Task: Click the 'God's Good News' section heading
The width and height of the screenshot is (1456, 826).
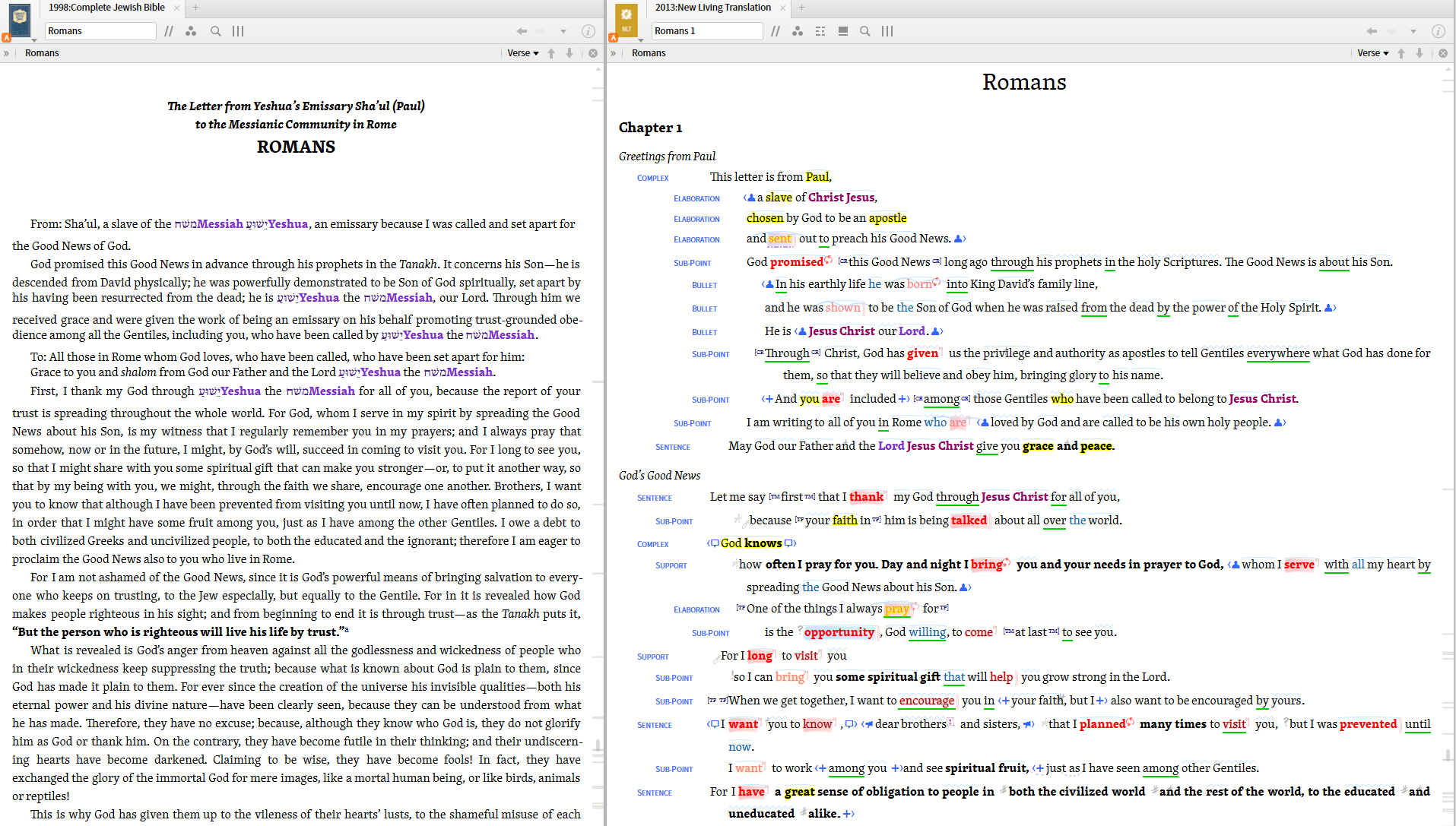Action: tap(660, 476)
